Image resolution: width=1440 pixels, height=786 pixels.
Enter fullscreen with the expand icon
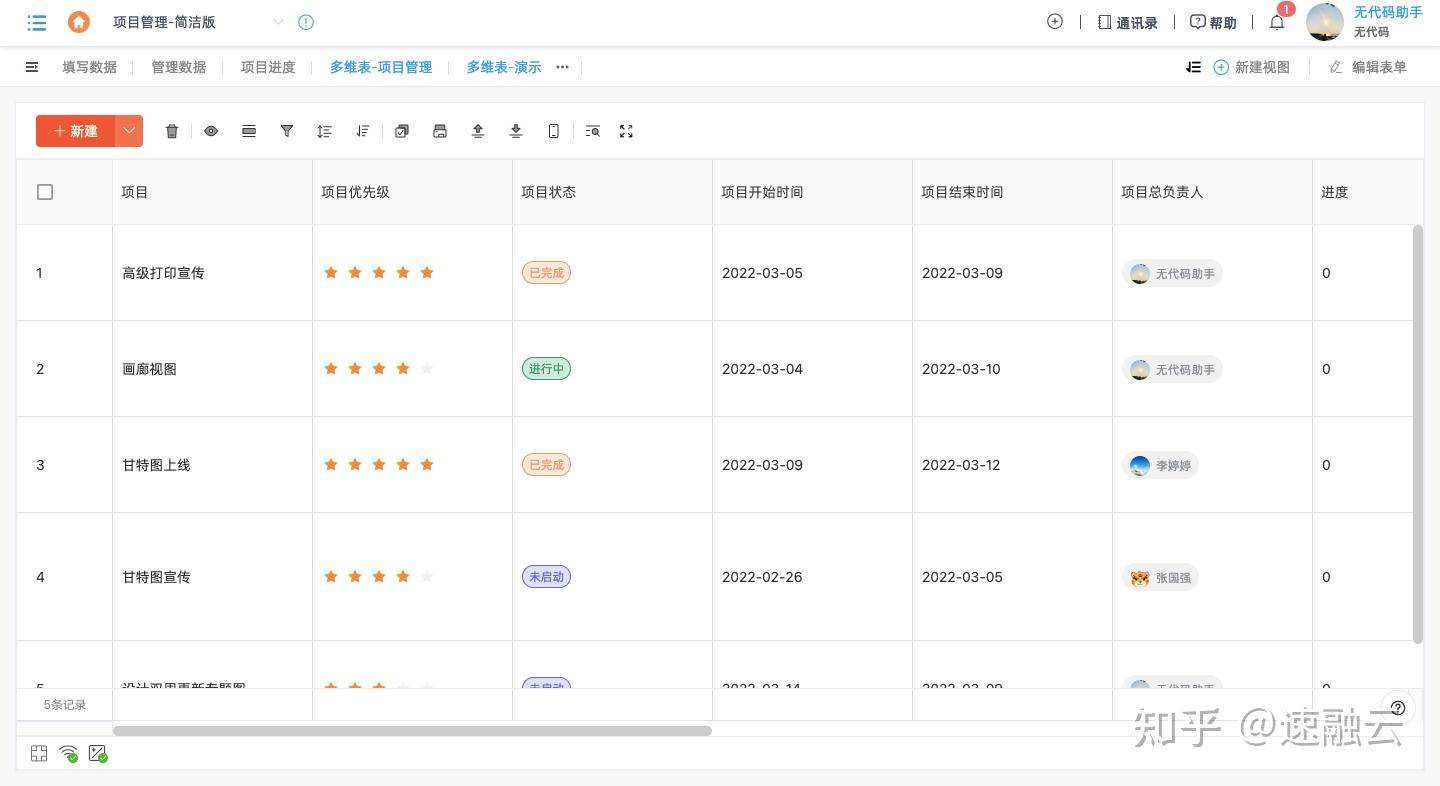[x=626, y=131]
